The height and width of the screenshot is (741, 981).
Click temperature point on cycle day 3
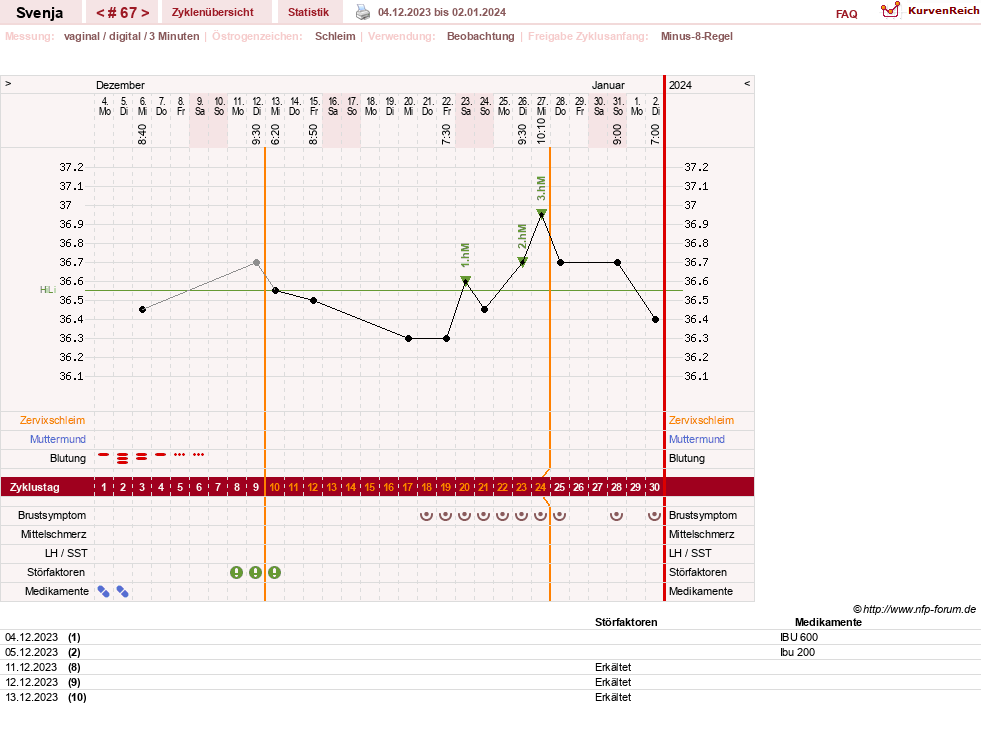(x=143, y=310)
